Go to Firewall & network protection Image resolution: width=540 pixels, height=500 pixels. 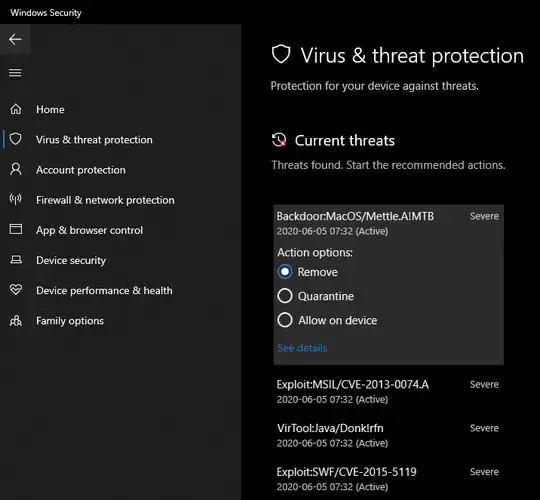pyautogui.click(x=105, y=200)
